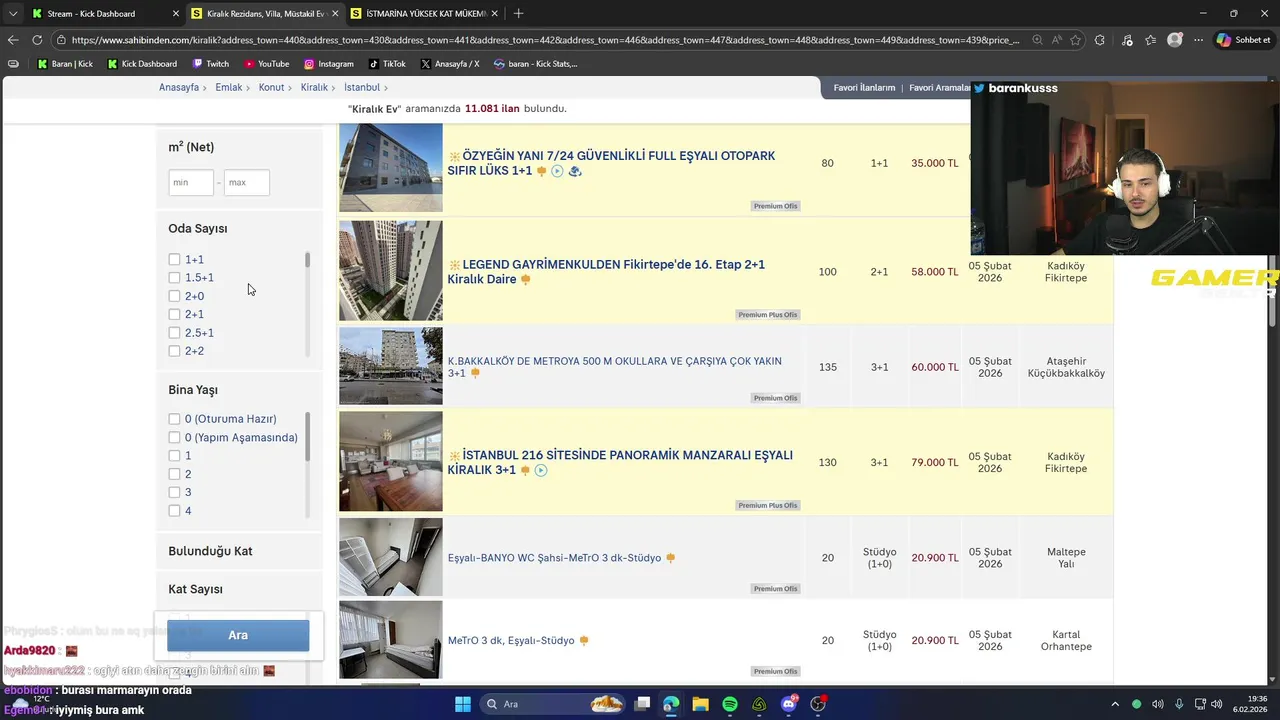Open 'K.BAKKALKÖY DE METROYA 500 M' listing
The image size is (1280, 720).
[615, 367]
